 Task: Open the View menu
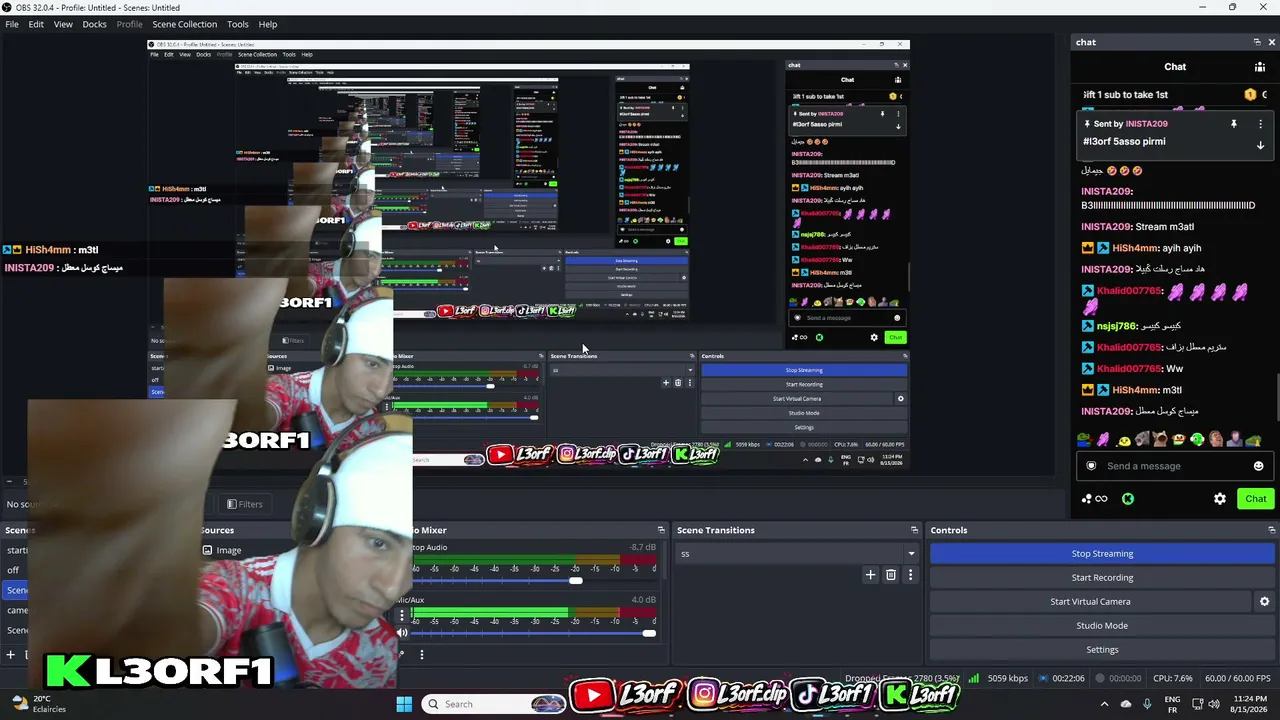[63, 24]
